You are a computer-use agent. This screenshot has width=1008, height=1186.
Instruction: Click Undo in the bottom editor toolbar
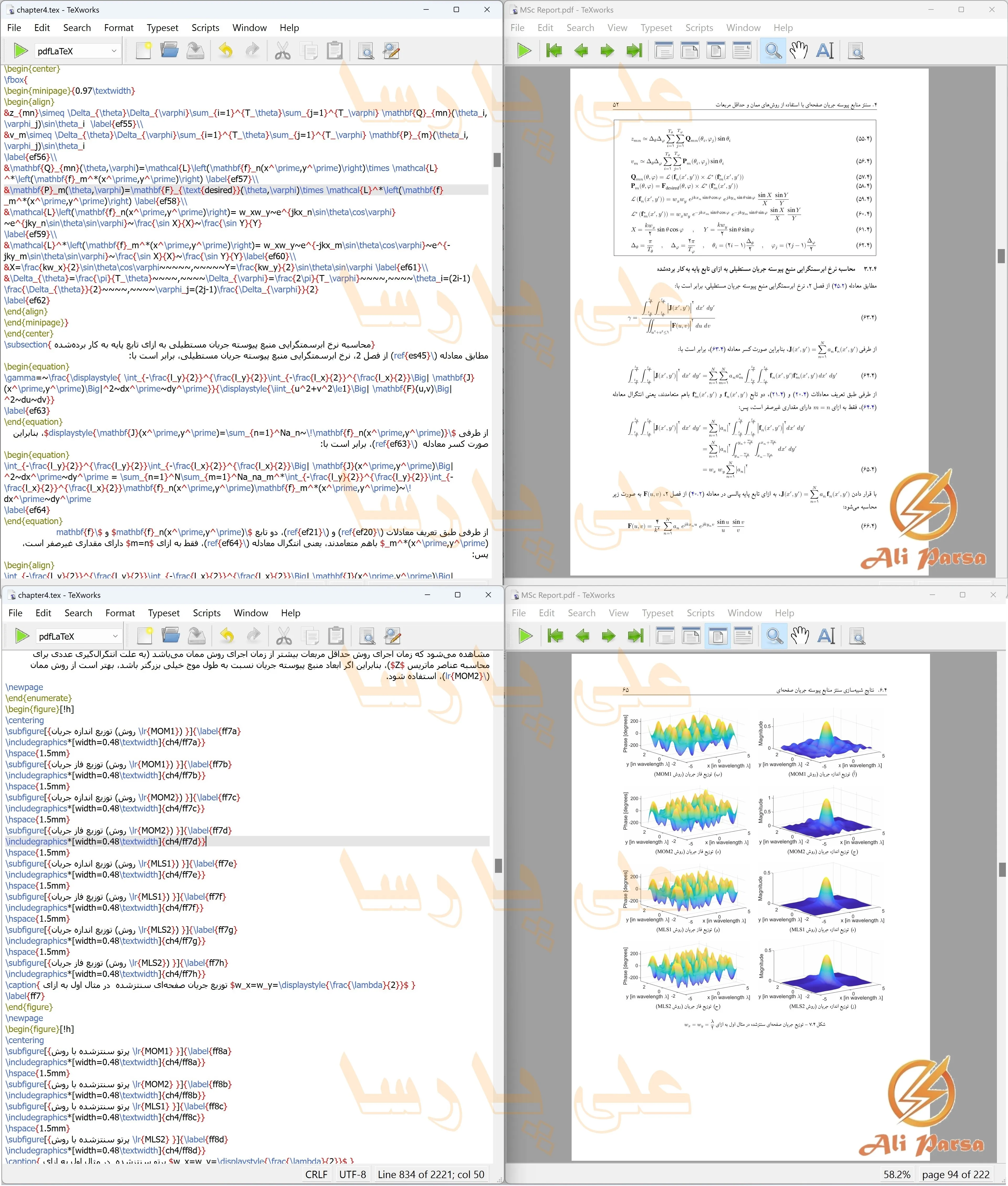coord(227,636)
